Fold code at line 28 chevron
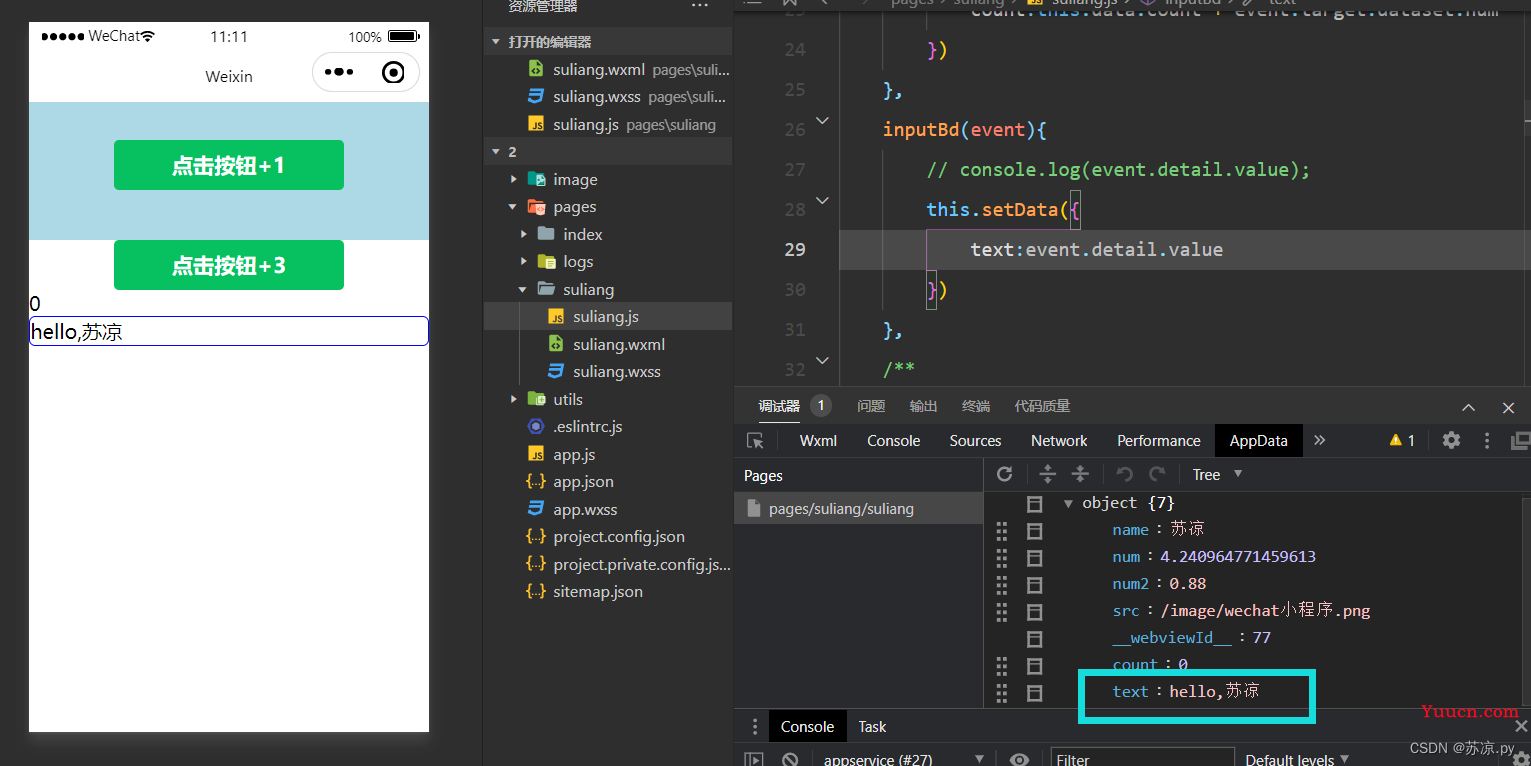The image size is (1531, 766). [822, 201]
